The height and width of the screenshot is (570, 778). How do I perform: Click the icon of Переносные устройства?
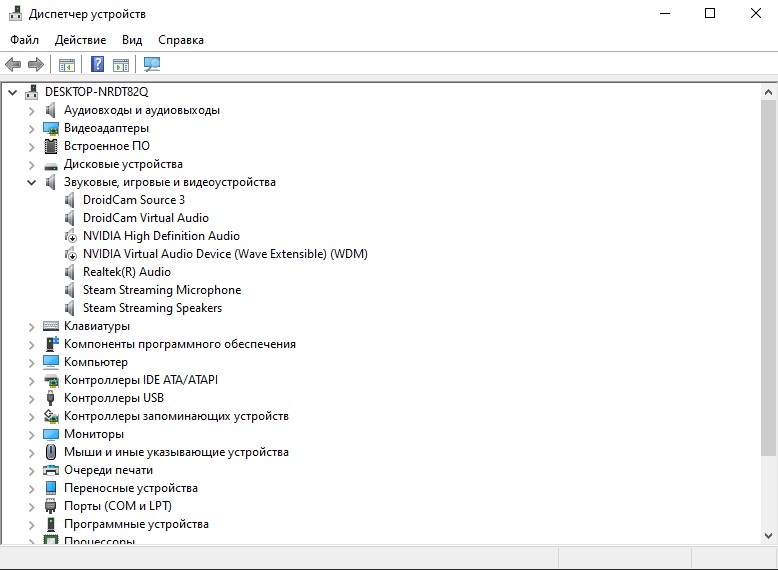tap(51, 488)
